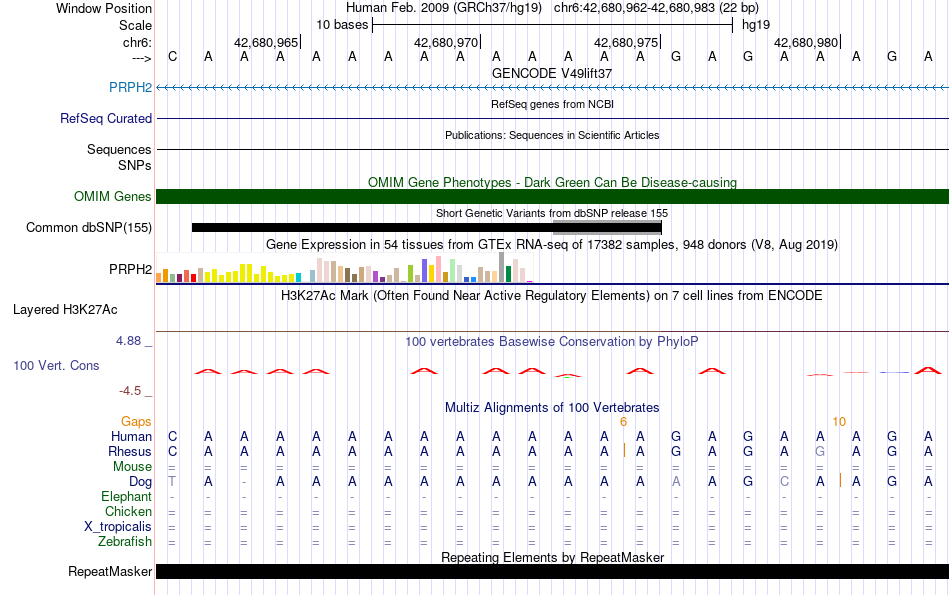The image size is (950, 595).
Task: Click the 100 Vert. Cons label
Action: click(x=56, y=365)
